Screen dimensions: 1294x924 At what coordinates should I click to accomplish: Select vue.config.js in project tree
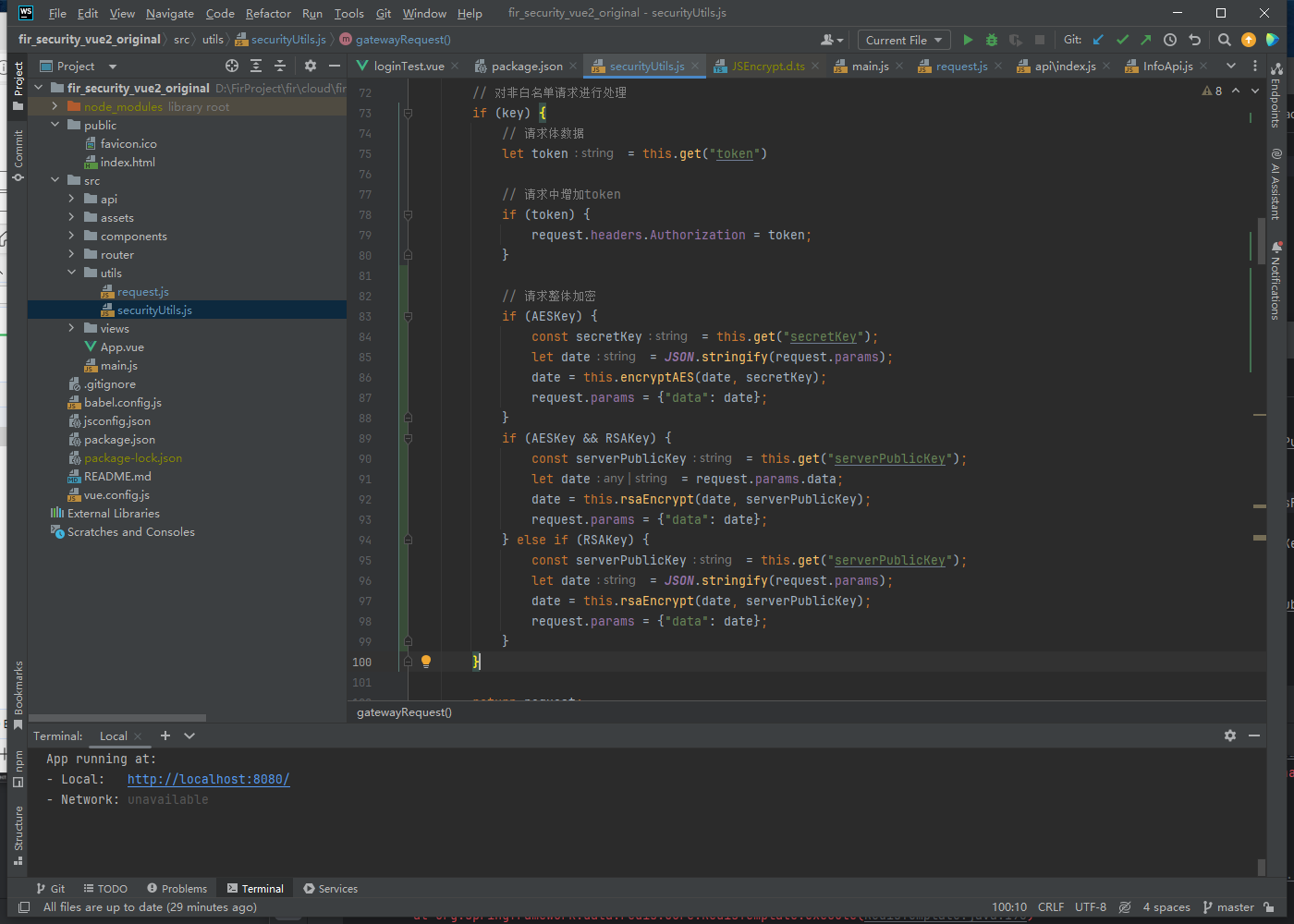[116, 494]
